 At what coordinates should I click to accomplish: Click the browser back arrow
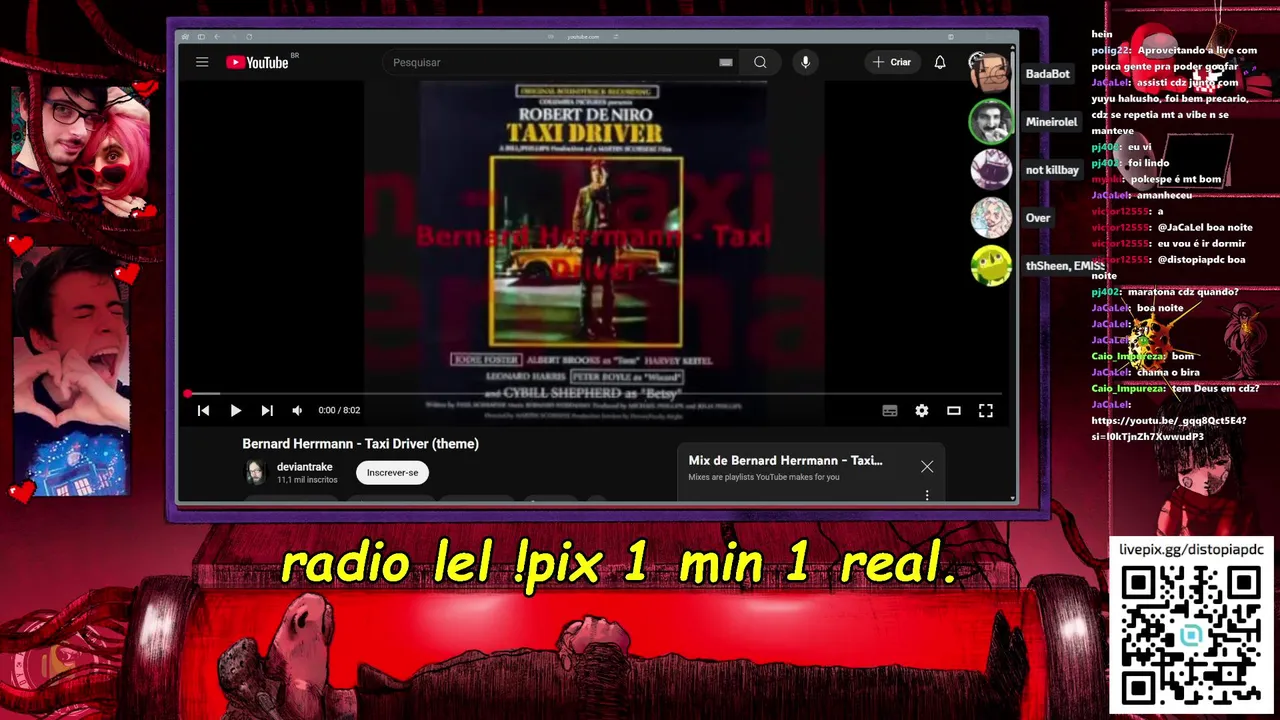click(217, 37)
